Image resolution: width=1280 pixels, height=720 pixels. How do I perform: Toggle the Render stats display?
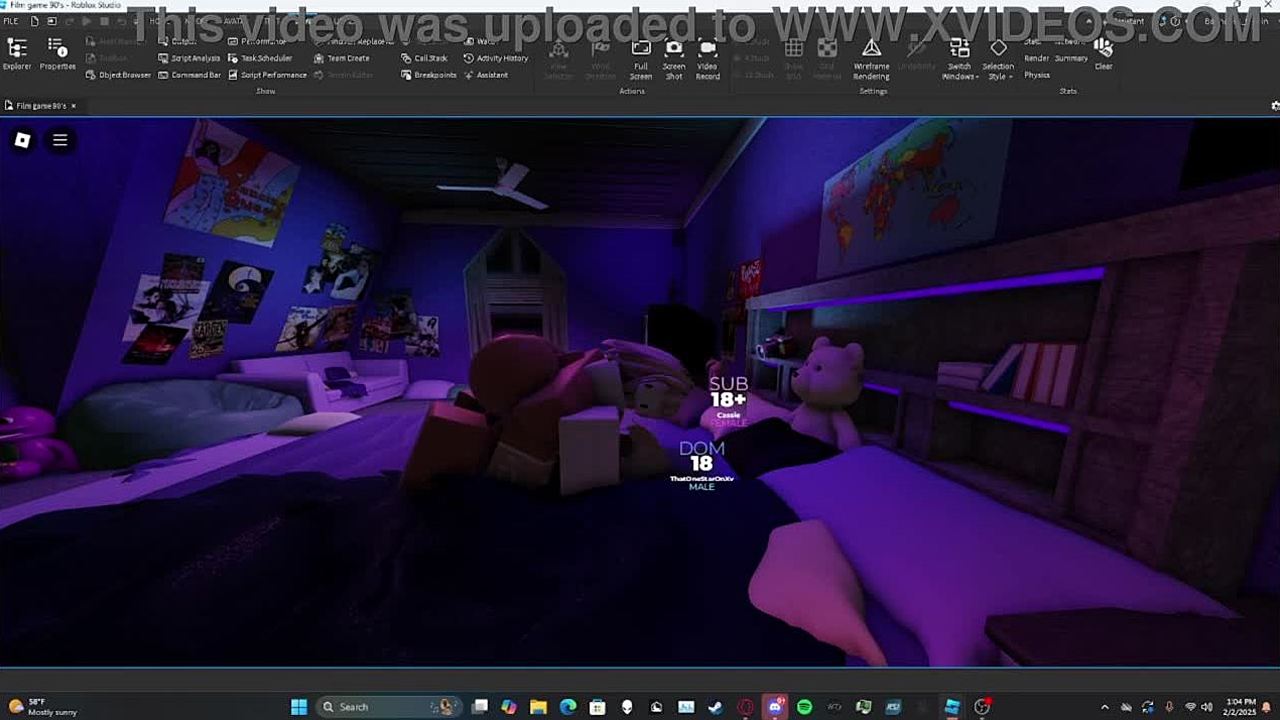click(x=1036, y=58)
